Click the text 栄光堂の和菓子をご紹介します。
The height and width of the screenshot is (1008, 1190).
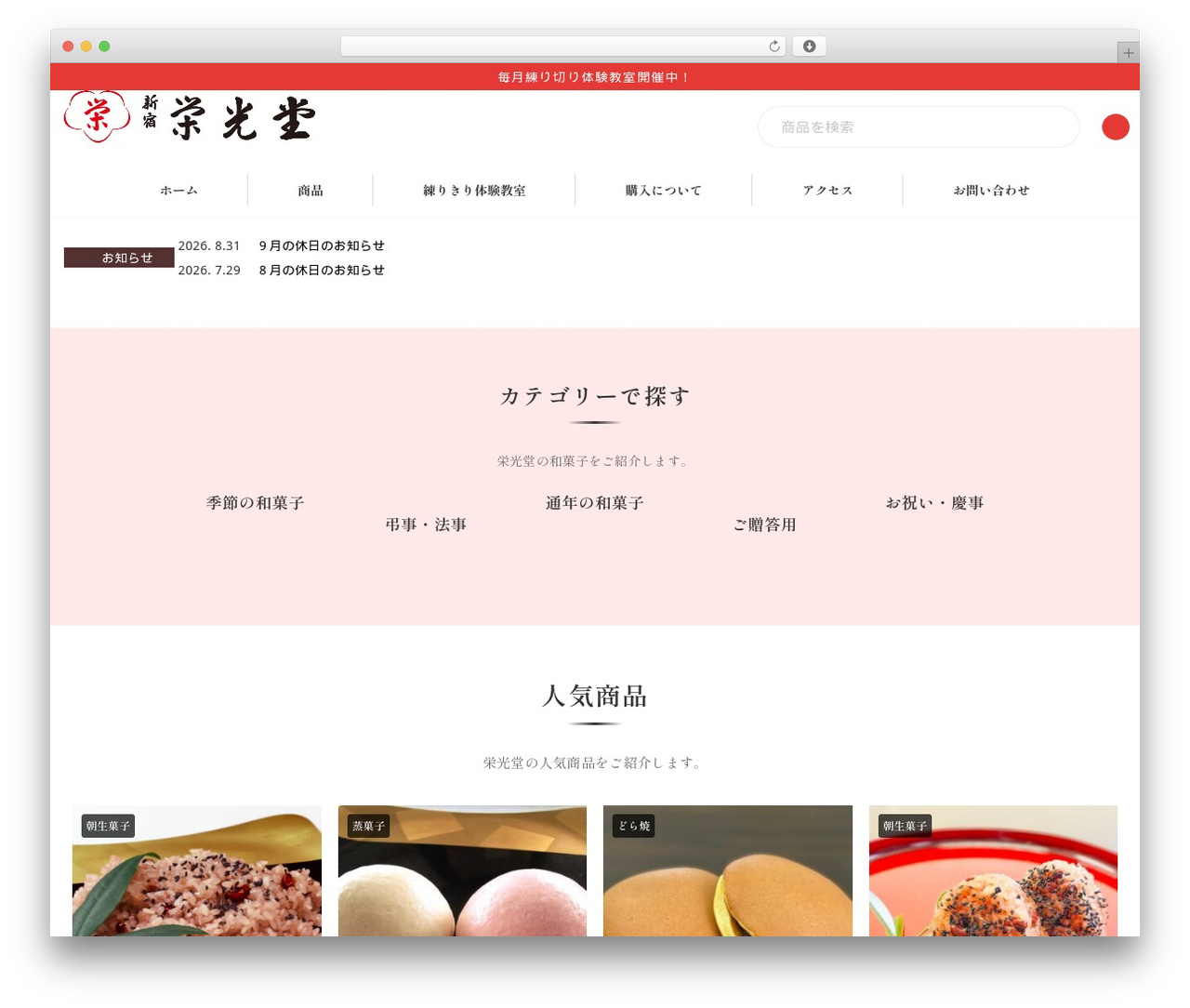click(595, 461)
